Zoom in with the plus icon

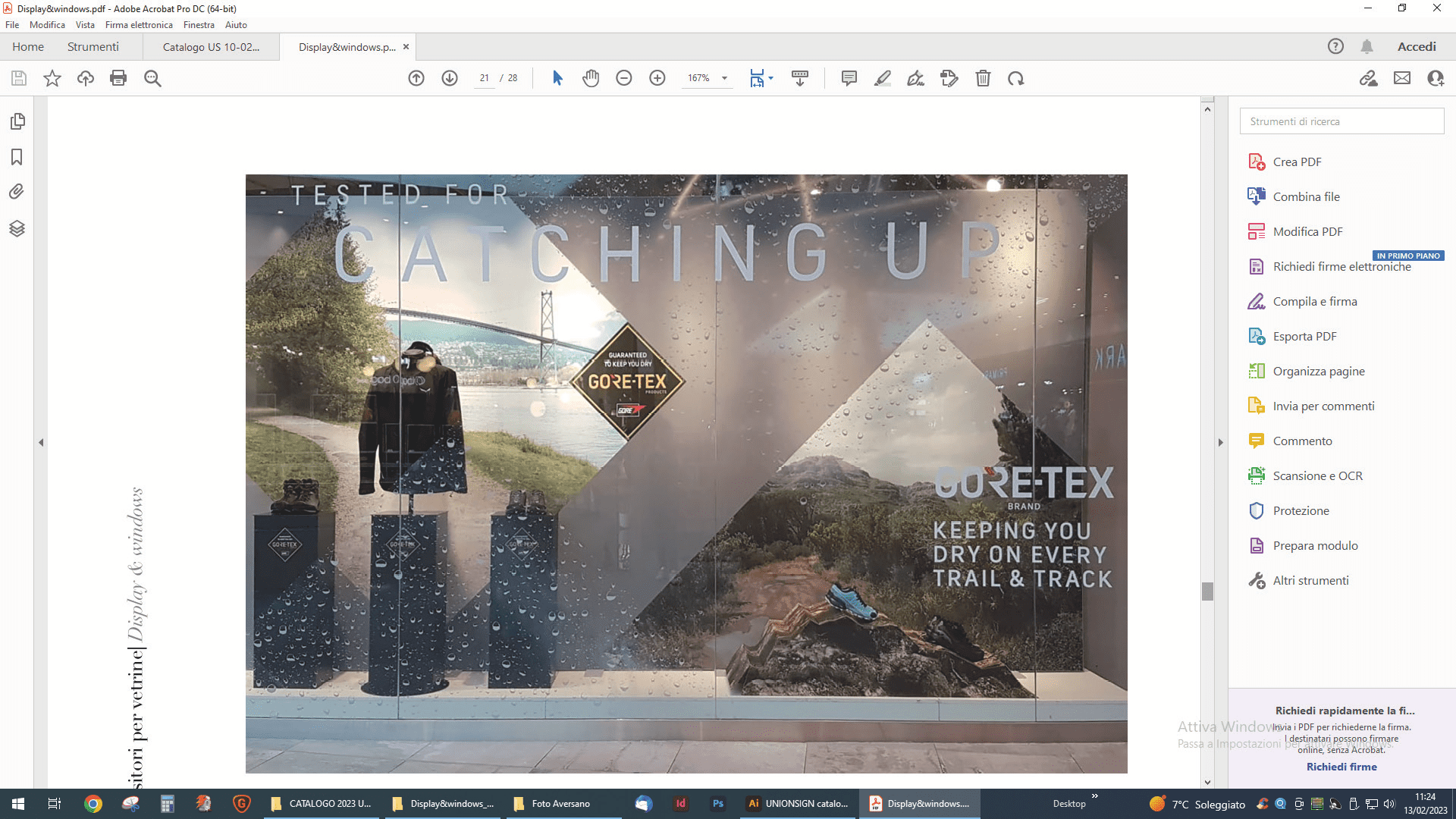coord(657,78)
